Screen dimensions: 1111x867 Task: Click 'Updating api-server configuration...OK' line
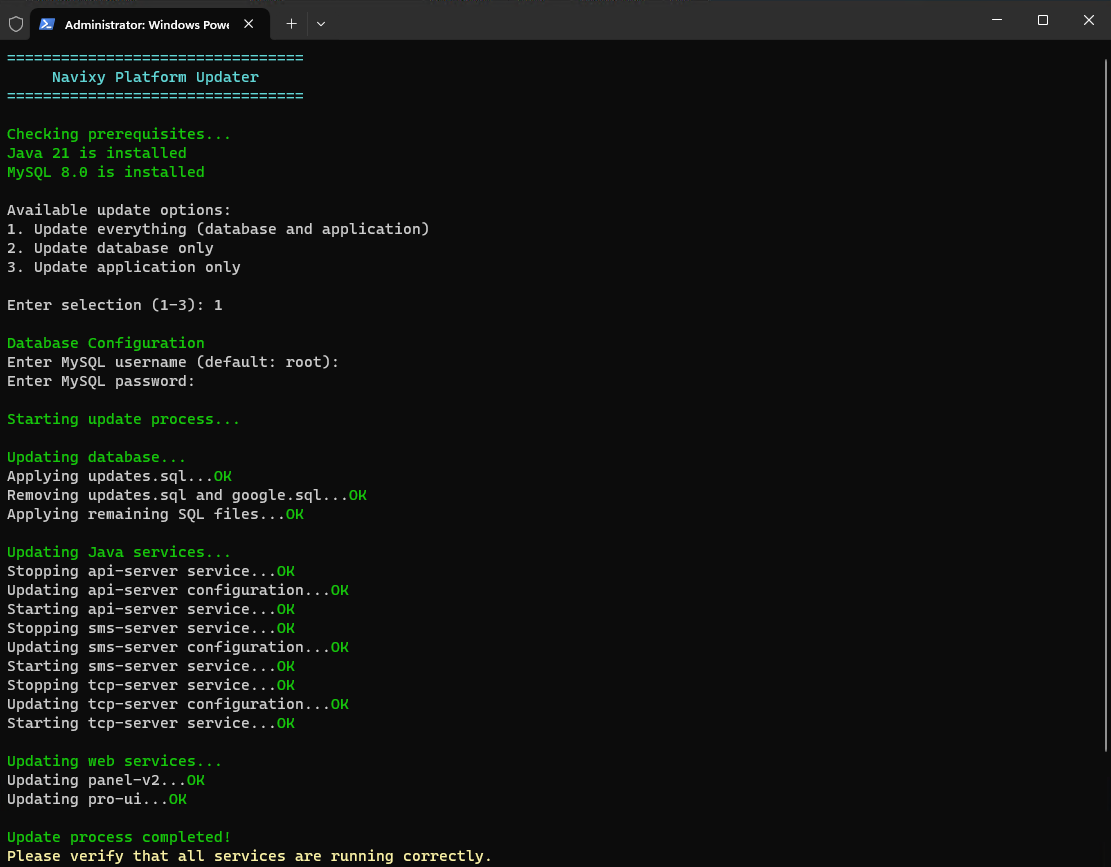178,590
